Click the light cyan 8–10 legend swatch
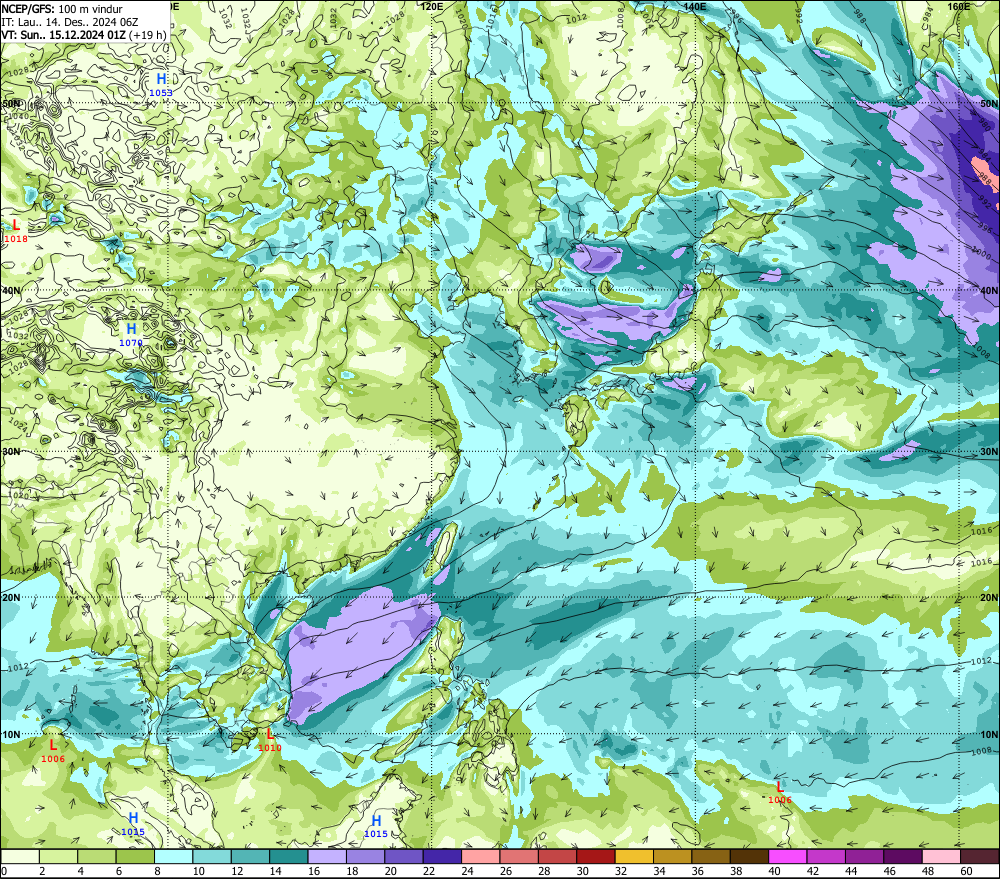This screenshot has height=879, width=1000. point(174,856)
